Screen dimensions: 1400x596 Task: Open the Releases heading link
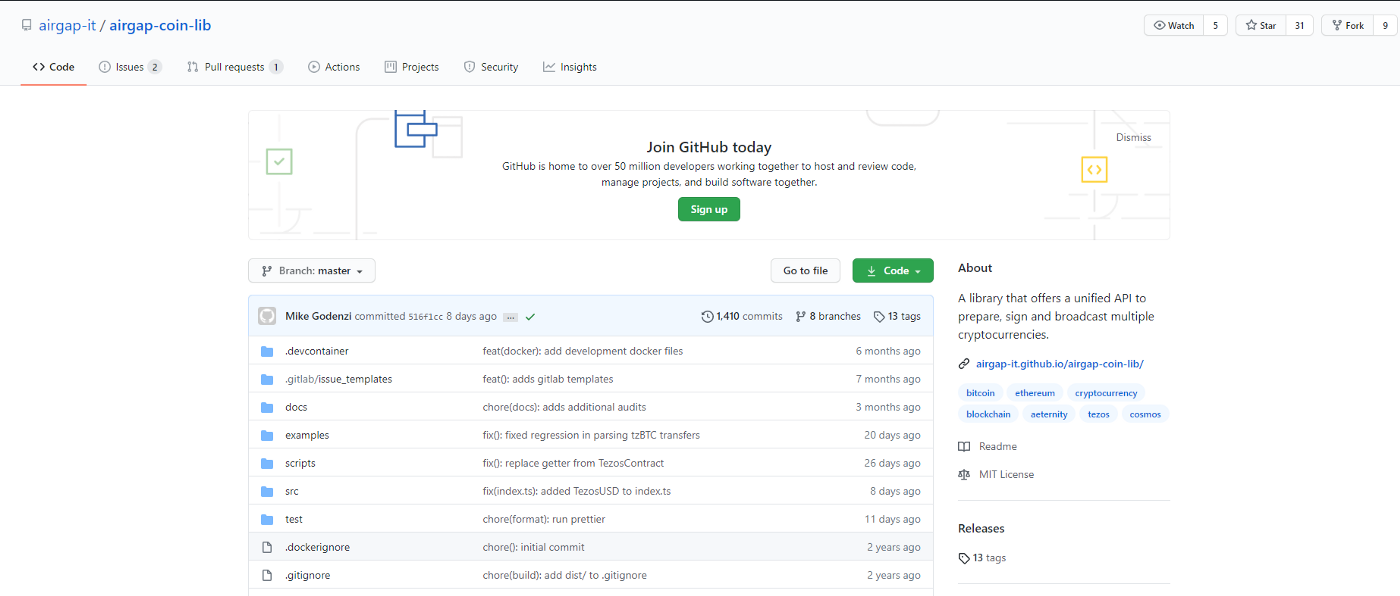coord(981,529)
